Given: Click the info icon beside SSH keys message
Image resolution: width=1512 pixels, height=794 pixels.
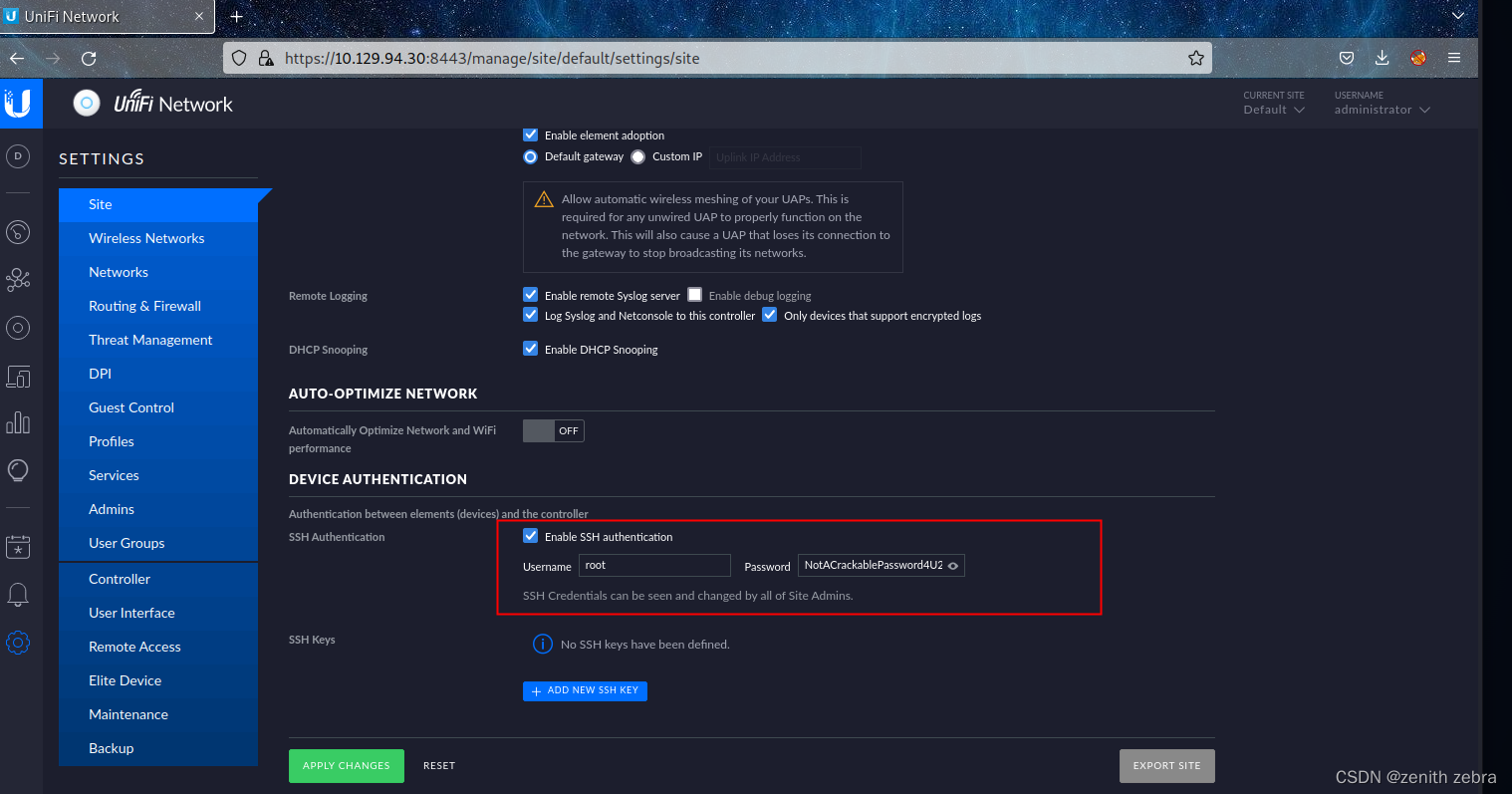Looking at the screenshot, I should click(543, 645).
